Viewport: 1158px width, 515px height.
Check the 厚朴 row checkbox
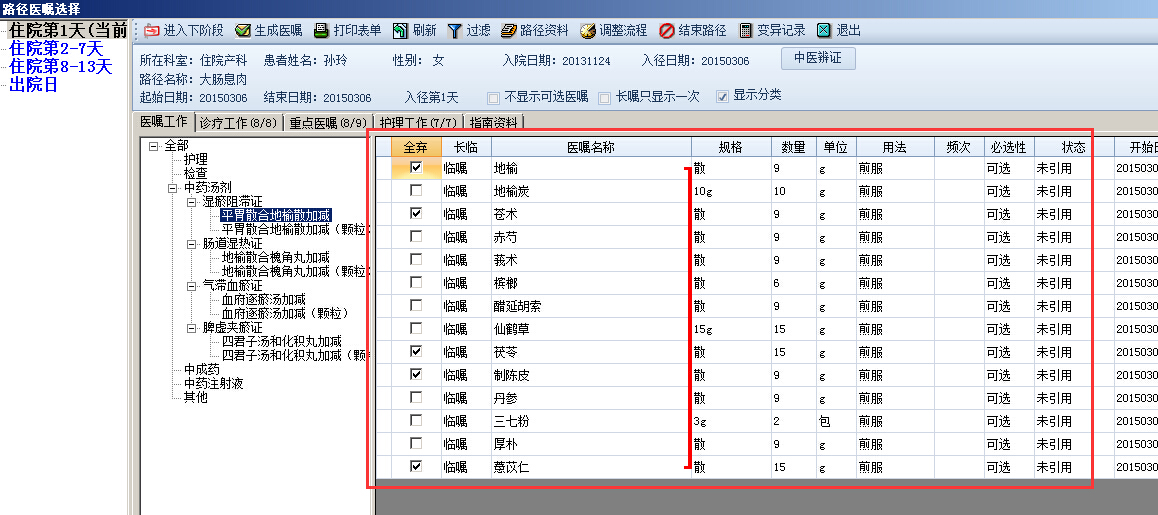tap(417, 443)
